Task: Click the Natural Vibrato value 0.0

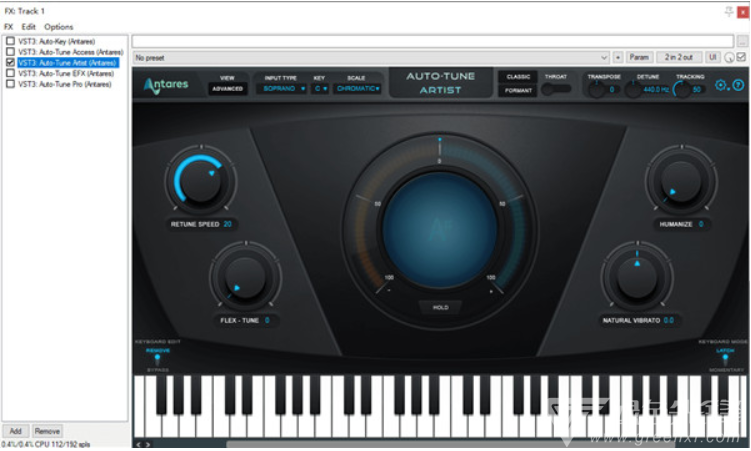Action: pyautogui.click(x=669, y=320)
